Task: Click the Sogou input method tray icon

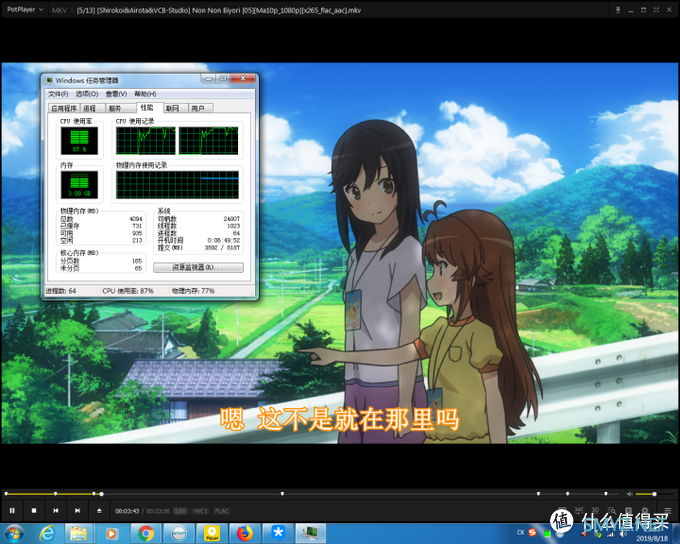Action: coord(533,532)
